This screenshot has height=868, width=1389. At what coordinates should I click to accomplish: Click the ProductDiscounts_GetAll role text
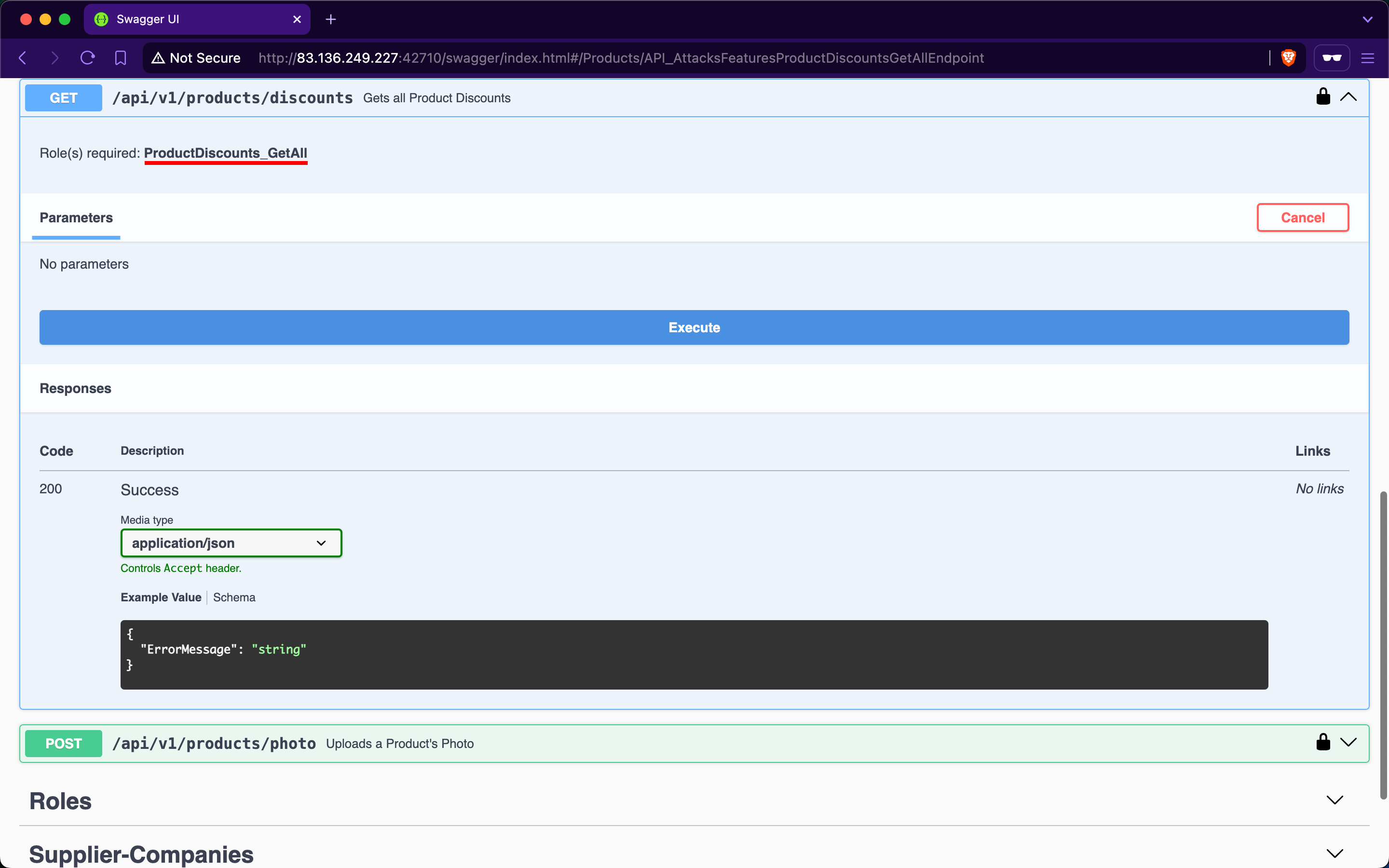[226, 153]
